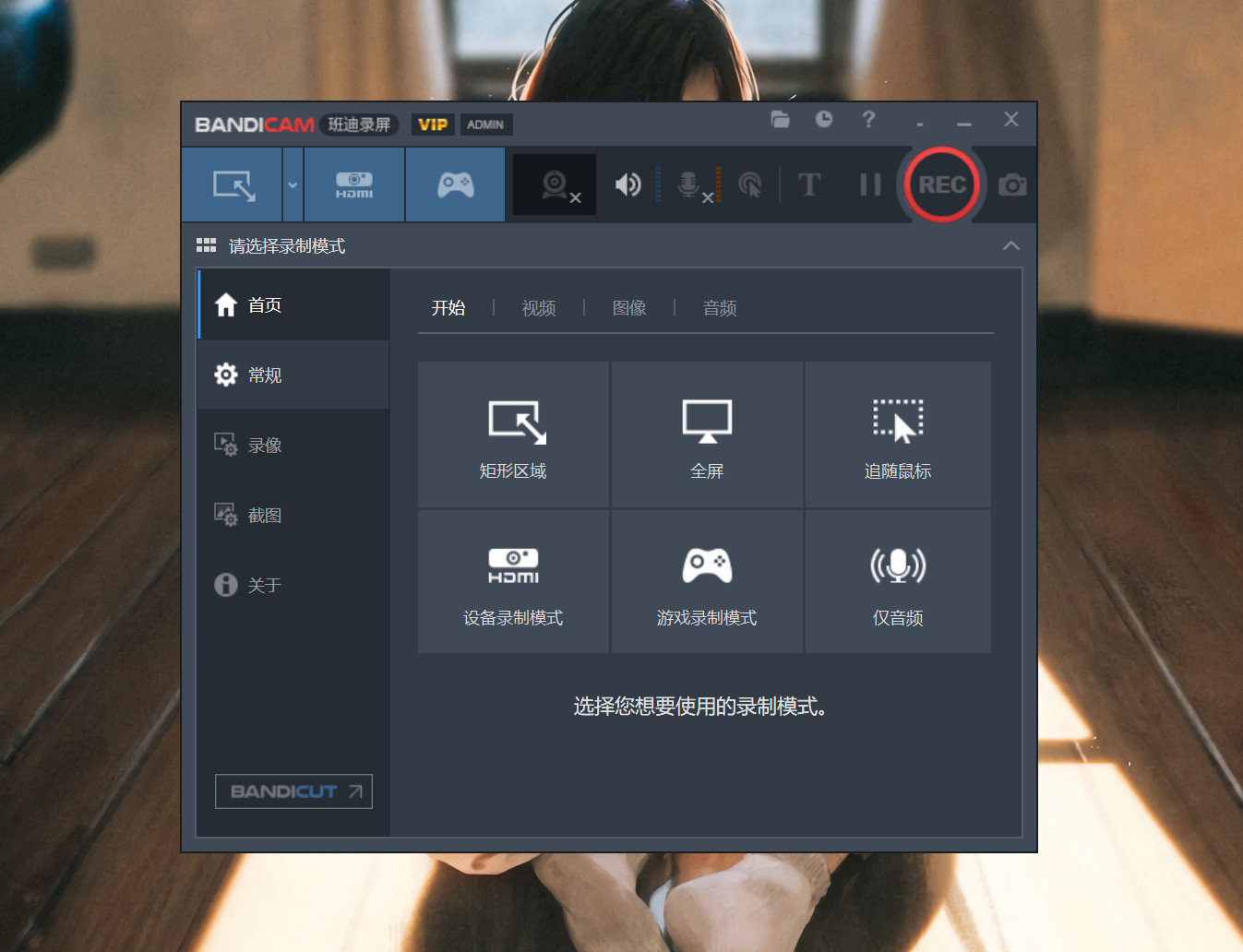Collapse the mode selection panel chevron
The image size is (1243, 952).
1011,245
